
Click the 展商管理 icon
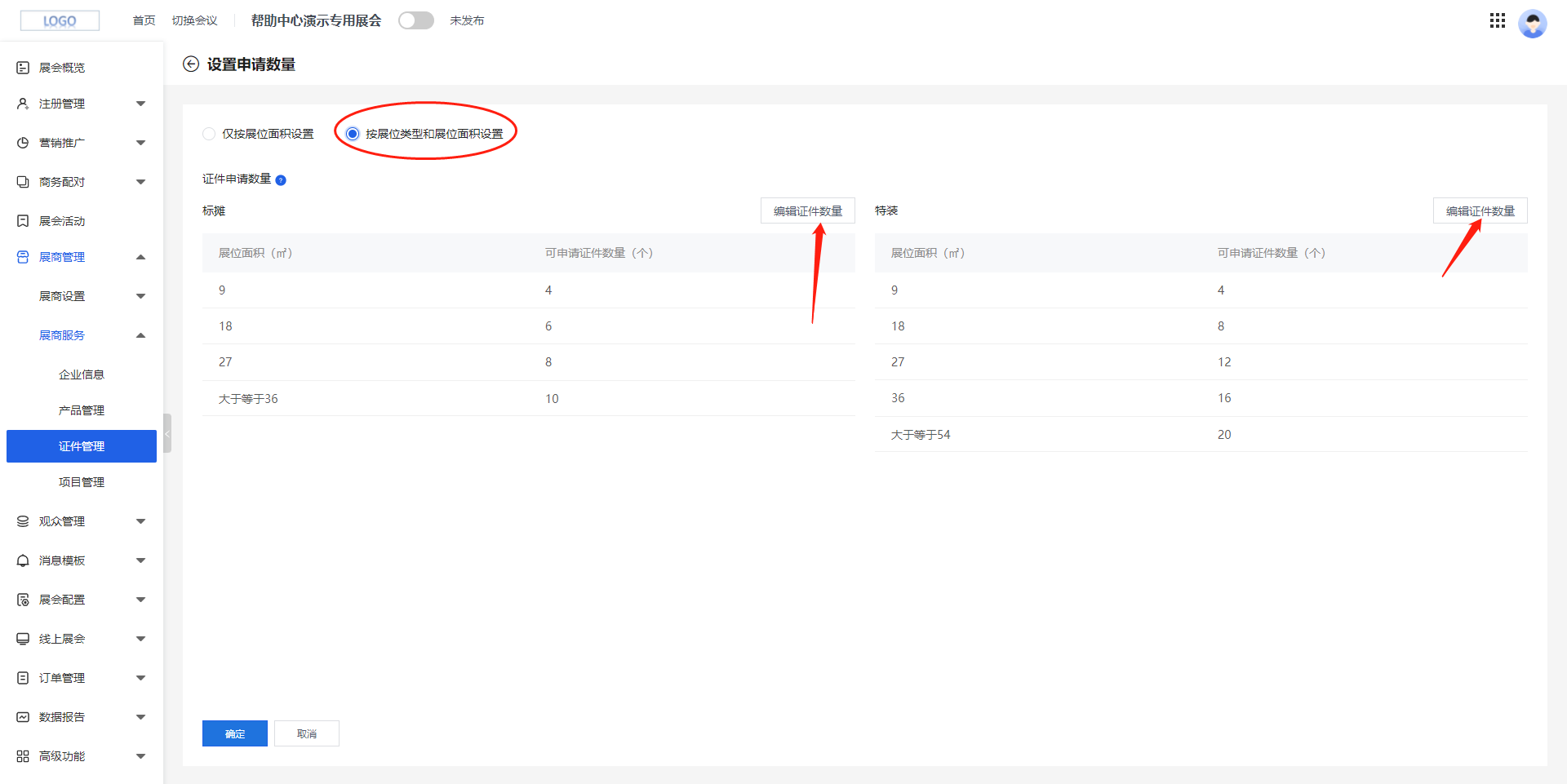click(23, 257)
